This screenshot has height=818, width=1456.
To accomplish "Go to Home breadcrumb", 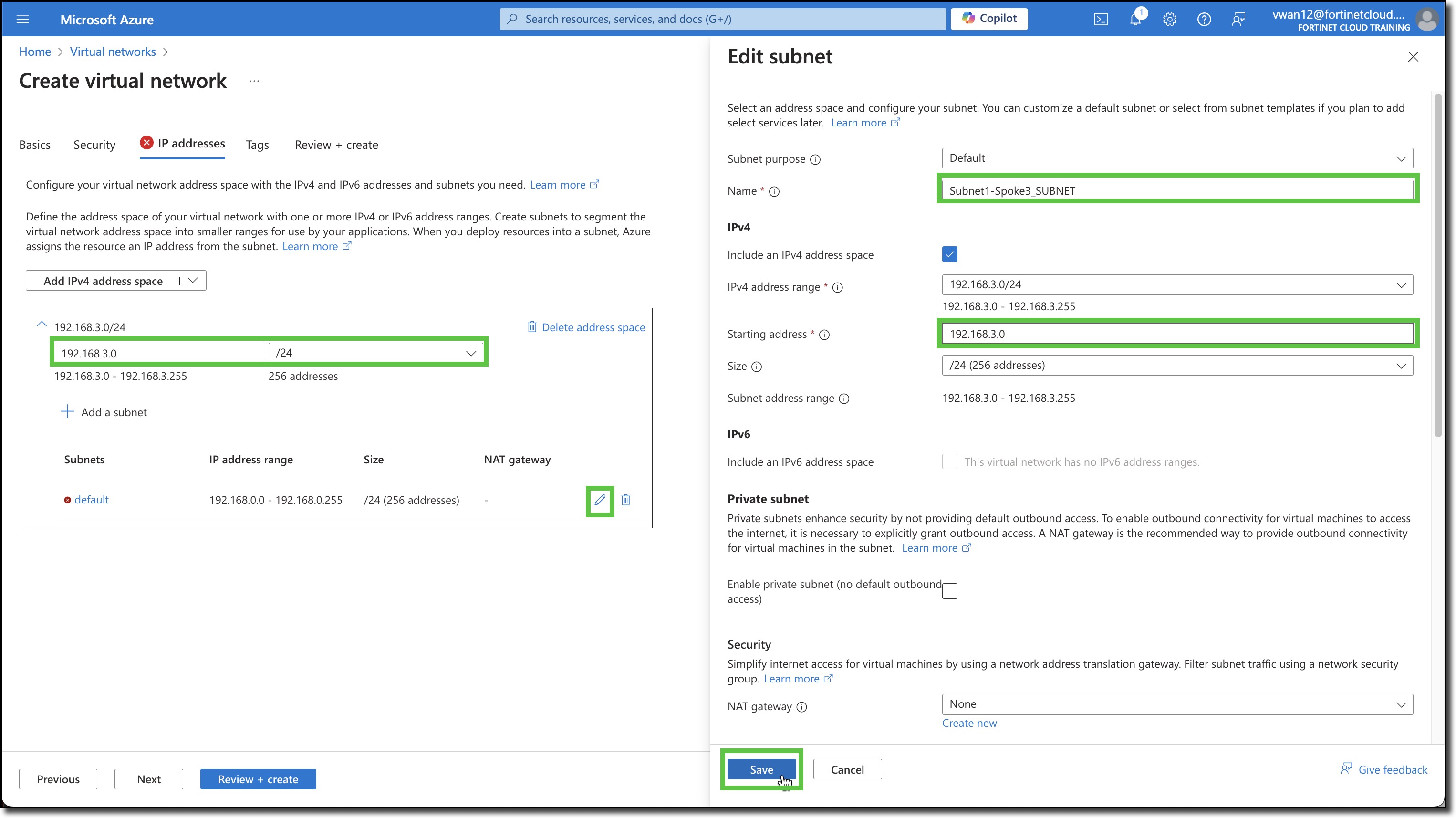I will point(35,52).
